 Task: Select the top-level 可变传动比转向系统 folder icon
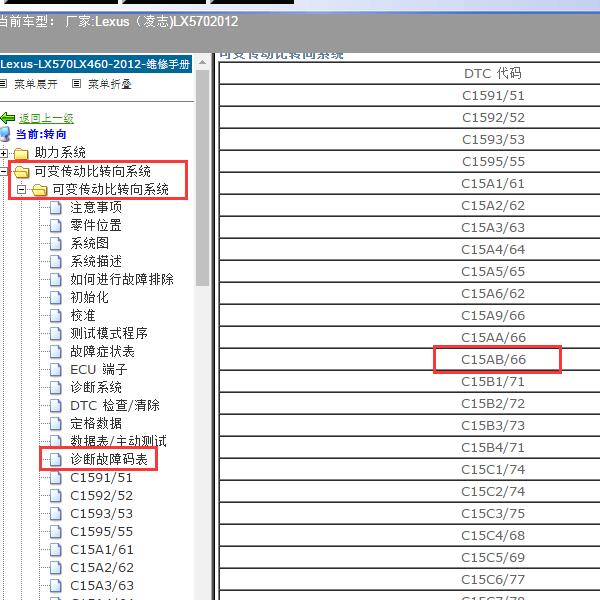[21, 172]
